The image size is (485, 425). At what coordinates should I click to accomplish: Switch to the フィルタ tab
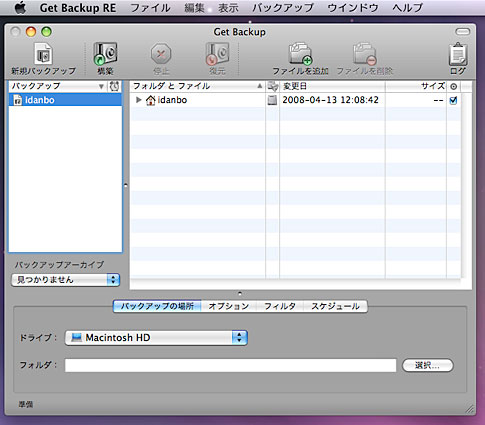280,306
